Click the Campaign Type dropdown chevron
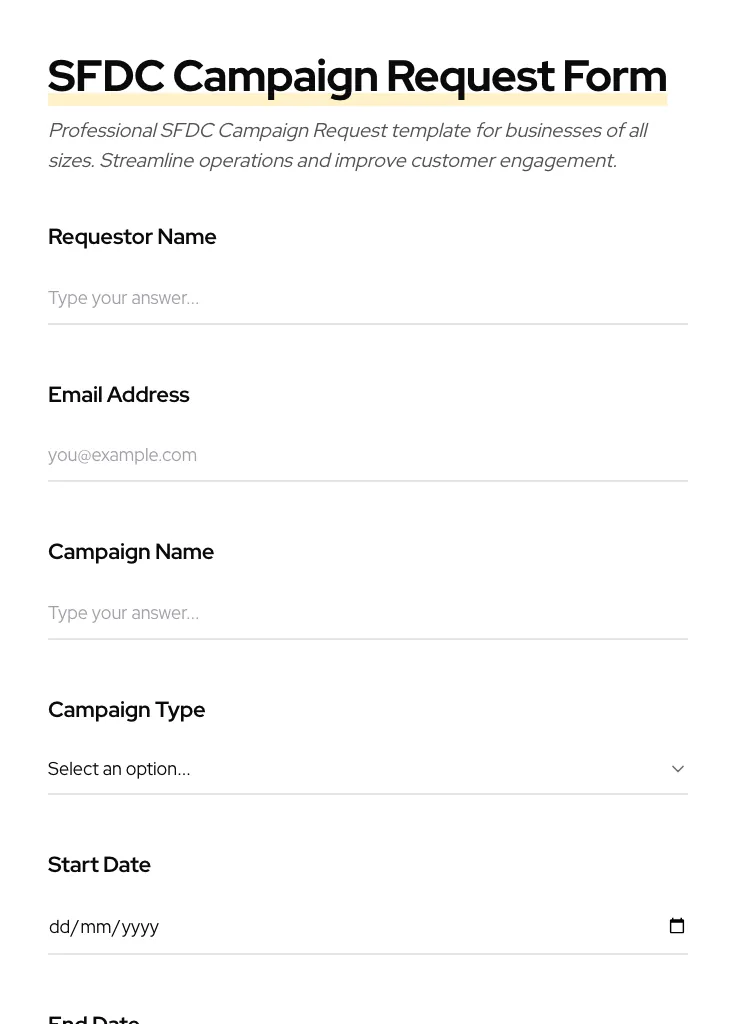Image resolution: width=736 pixels, height=1024 pixels. coord(678,769)
